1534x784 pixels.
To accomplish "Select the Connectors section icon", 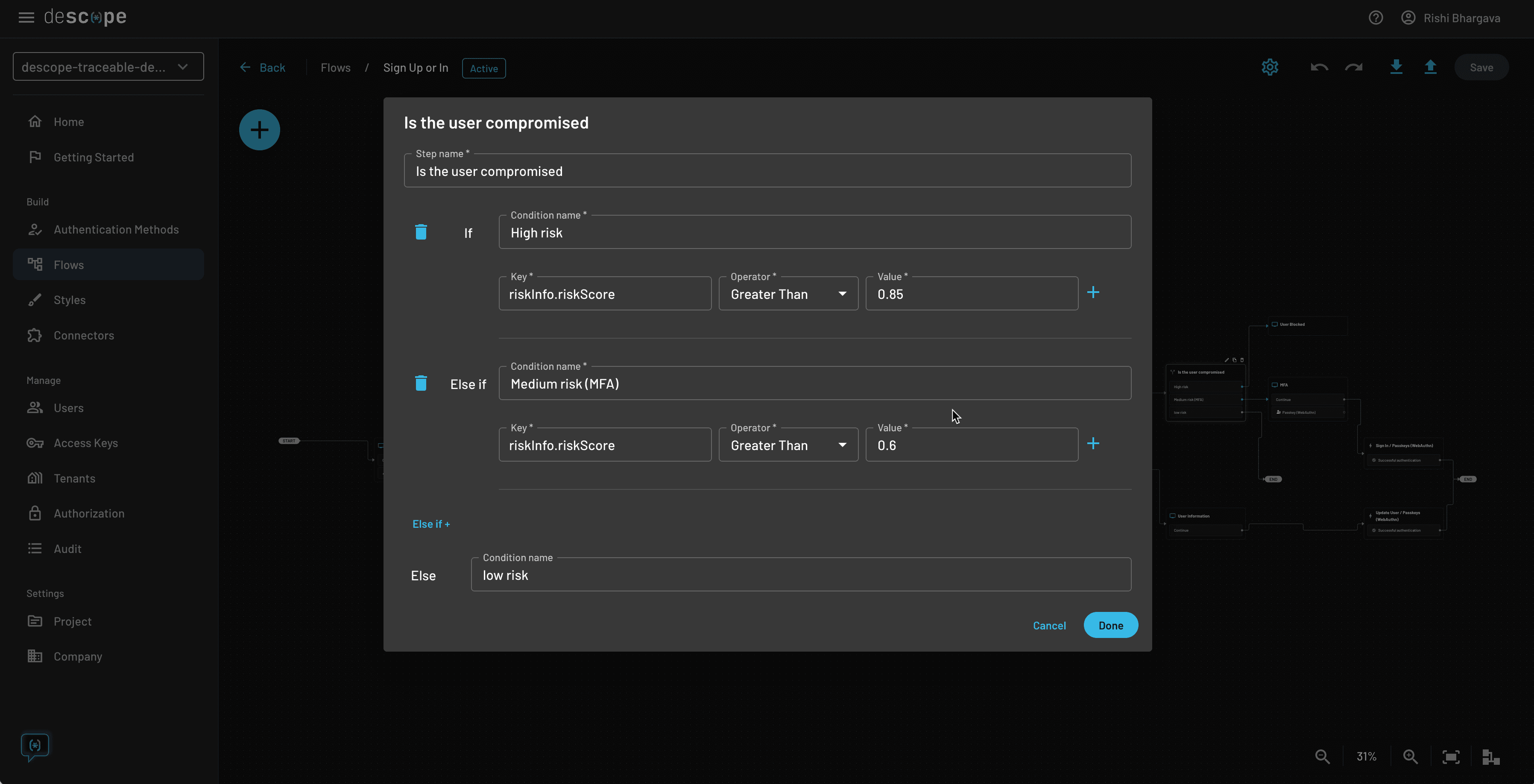I will tap(35, 335).
